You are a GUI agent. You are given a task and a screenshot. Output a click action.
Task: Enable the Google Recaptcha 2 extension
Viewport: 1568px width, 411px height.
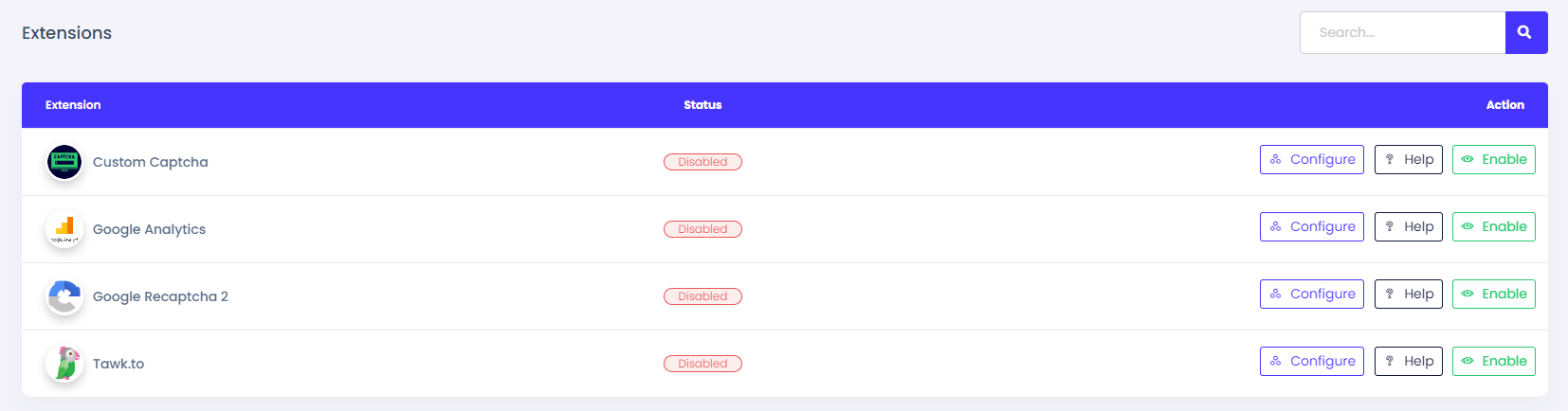pos(1493,295)
